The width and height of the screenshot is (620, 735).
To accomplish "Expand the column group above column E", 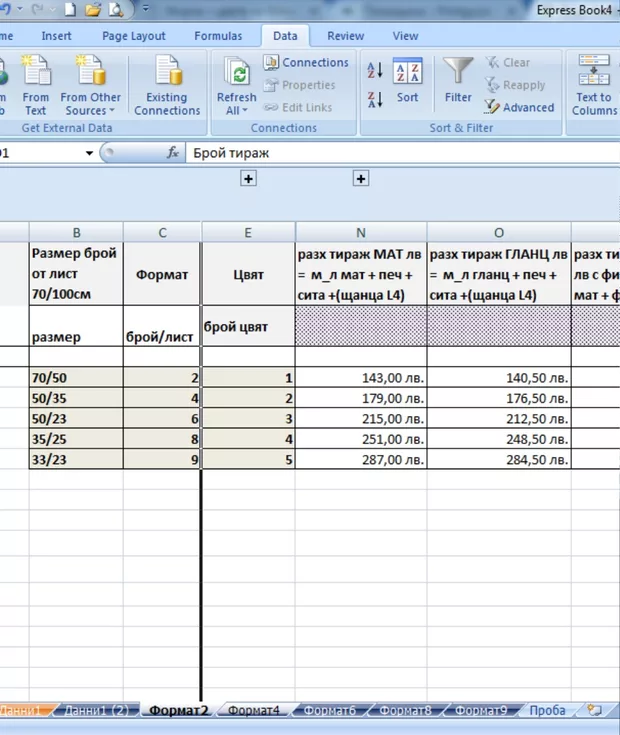I will coord(249,178).
